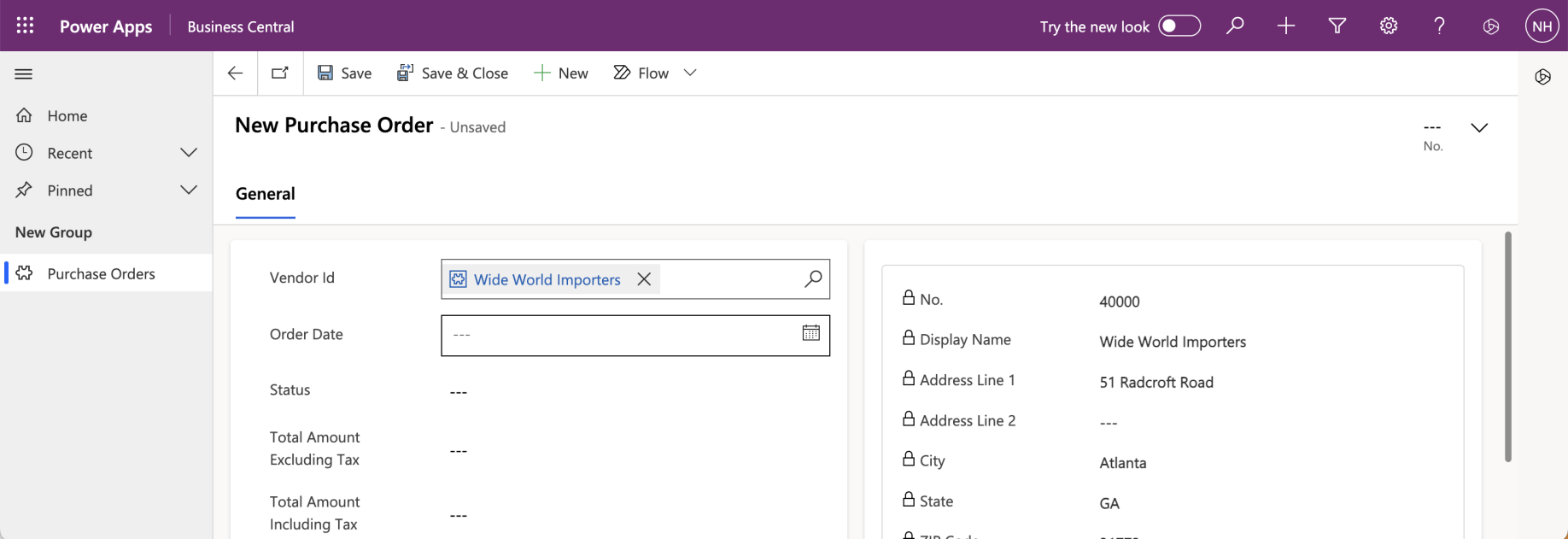
Task: Open the Power Apps app launcher grid
Action: (25, 26)
